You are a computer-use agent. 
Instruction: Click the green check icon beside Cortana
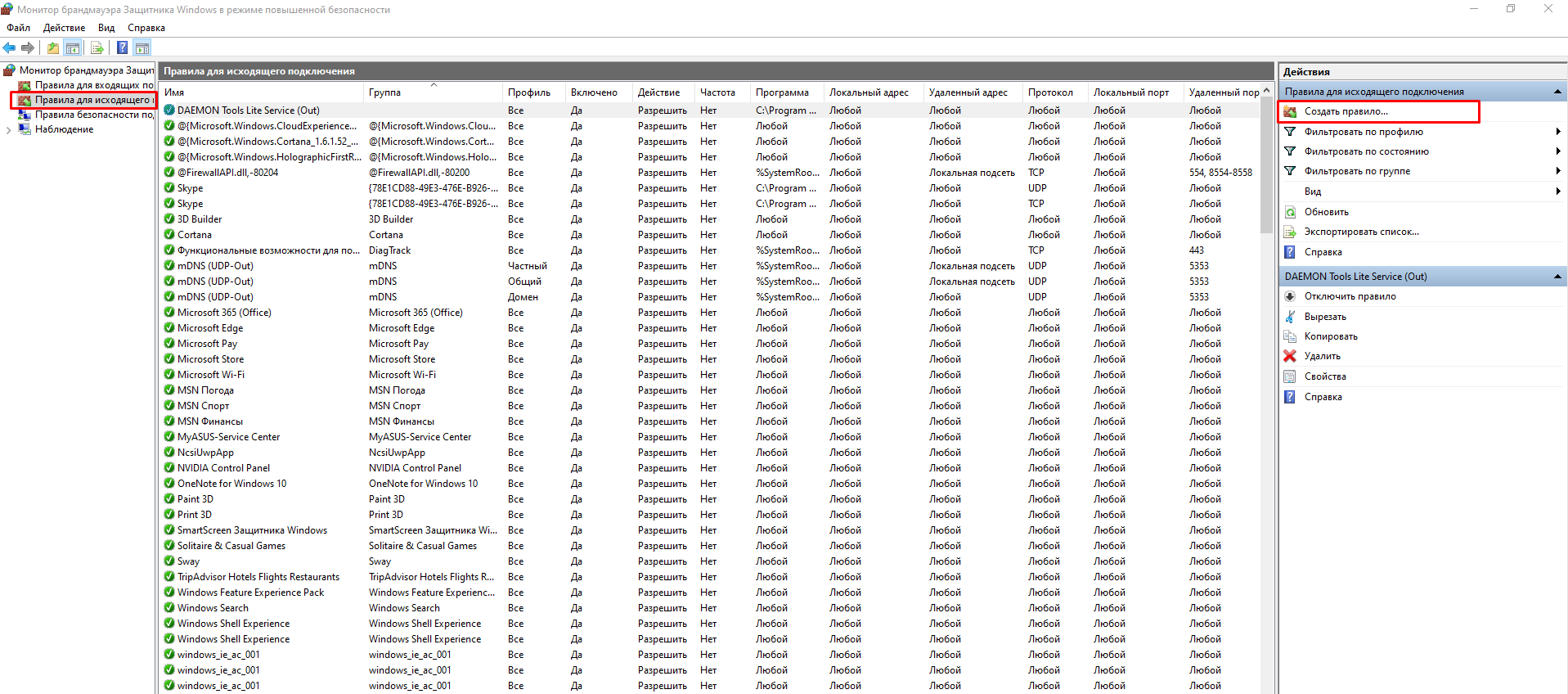169,235
